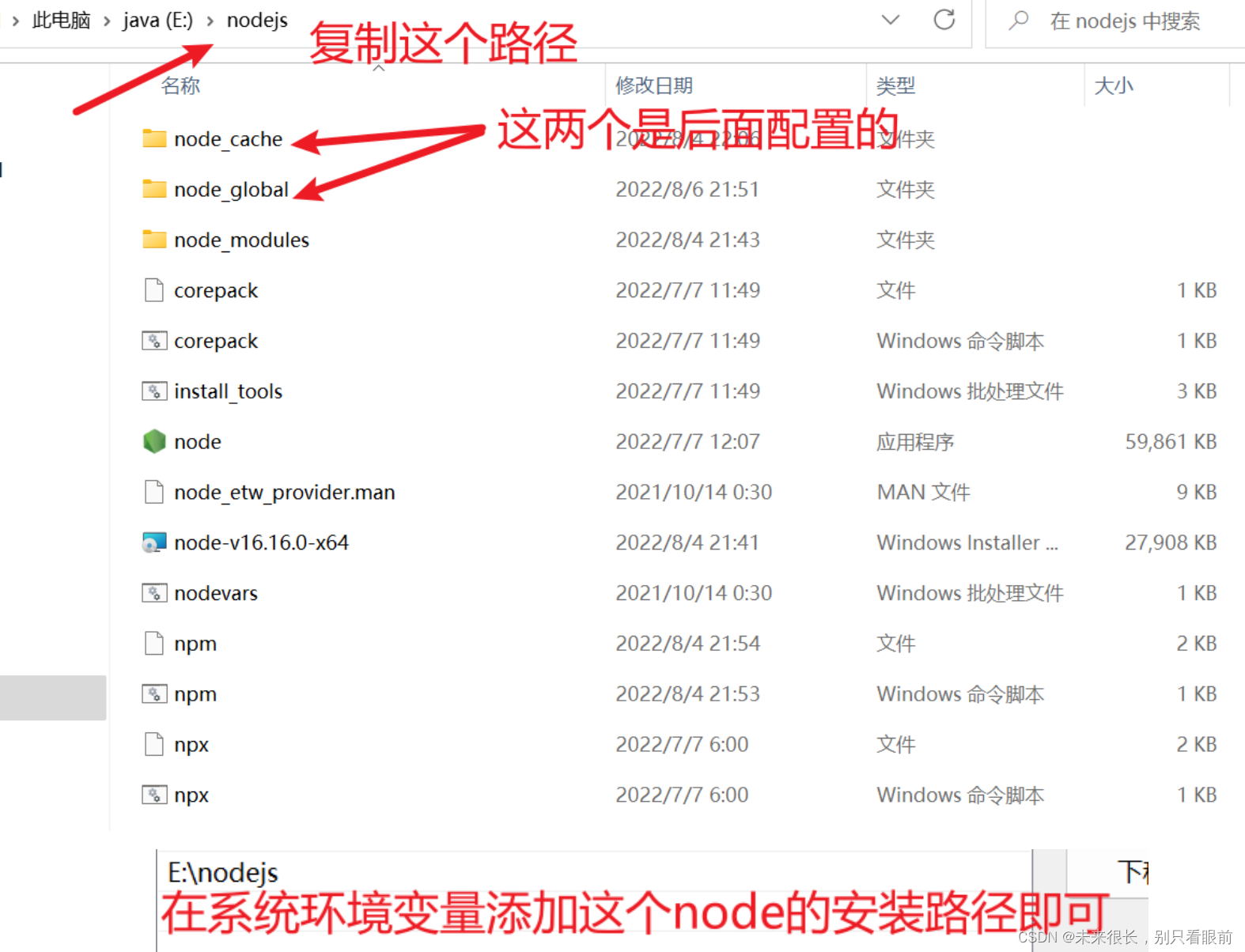Select the node_modules folder name
This screenshot has width=1245, height=952.
click(241, 240)
